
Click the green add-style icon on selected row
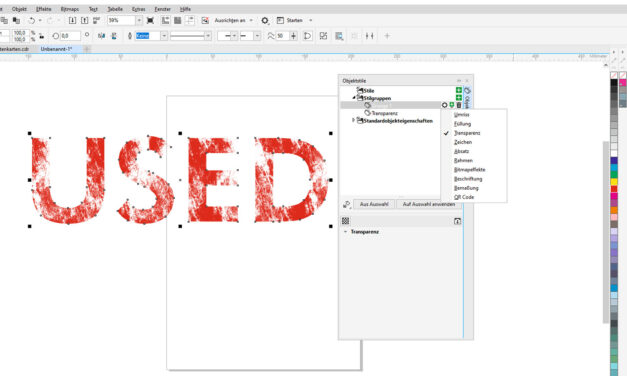(x=451, y=105)
